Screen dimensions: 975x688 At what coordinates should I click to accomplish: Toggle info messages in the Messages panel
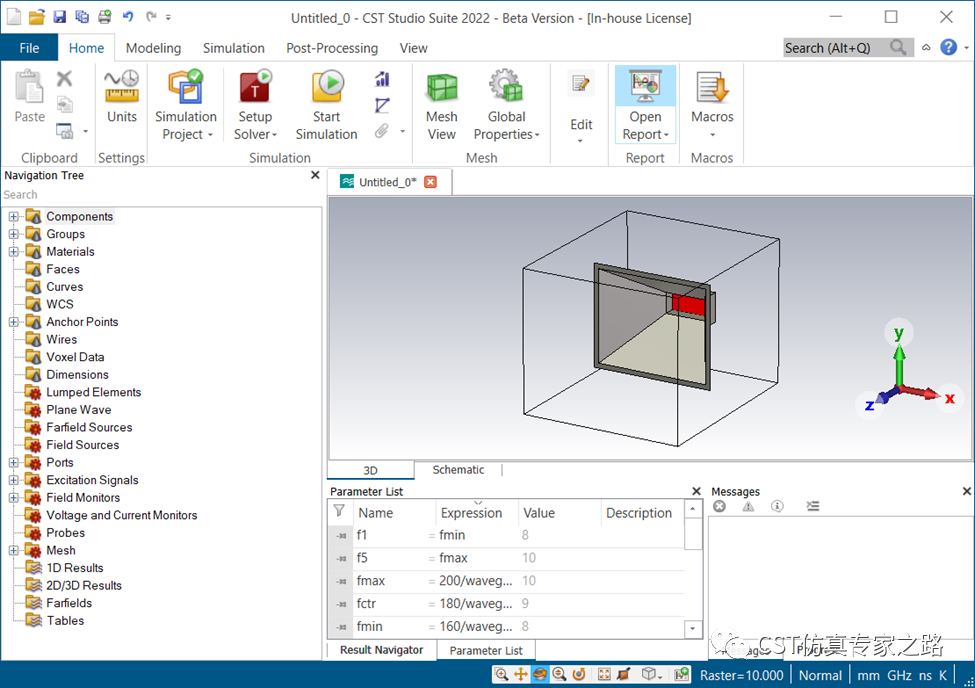point(777,506)
